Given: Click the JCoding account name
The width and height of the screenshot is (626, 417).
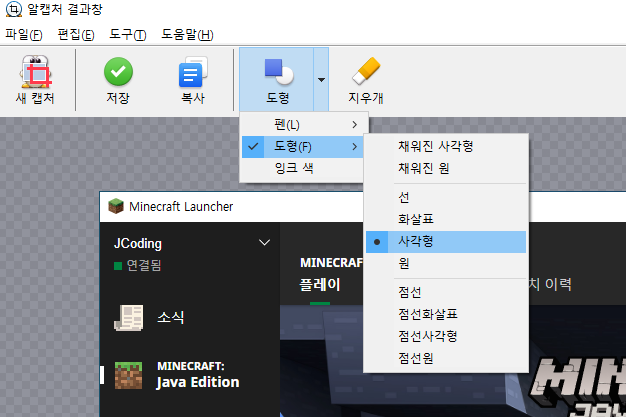Looking at the screenshot, I should 138,243.
